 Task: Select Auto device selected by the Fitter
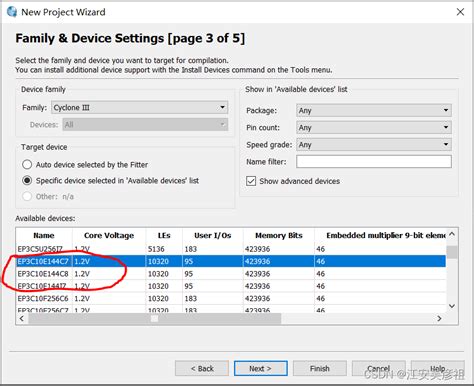point(27,165)
